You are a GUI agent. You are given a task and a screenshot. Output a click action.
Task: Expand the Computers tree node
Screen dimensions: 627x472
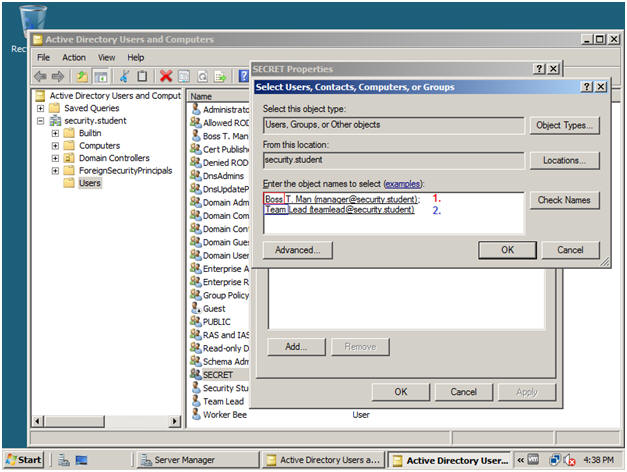click(55, 146)
